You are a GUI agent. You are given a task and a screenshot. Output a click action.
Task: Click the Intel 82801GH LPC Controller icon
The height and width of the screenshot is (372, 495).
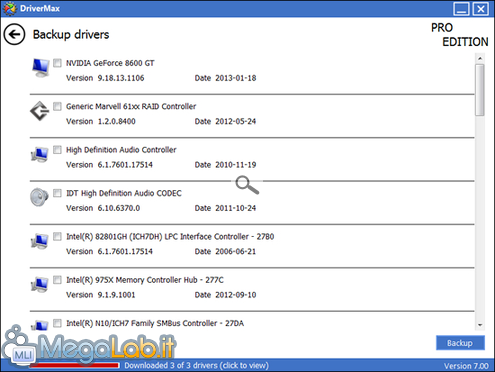click(x=40, y=241)
